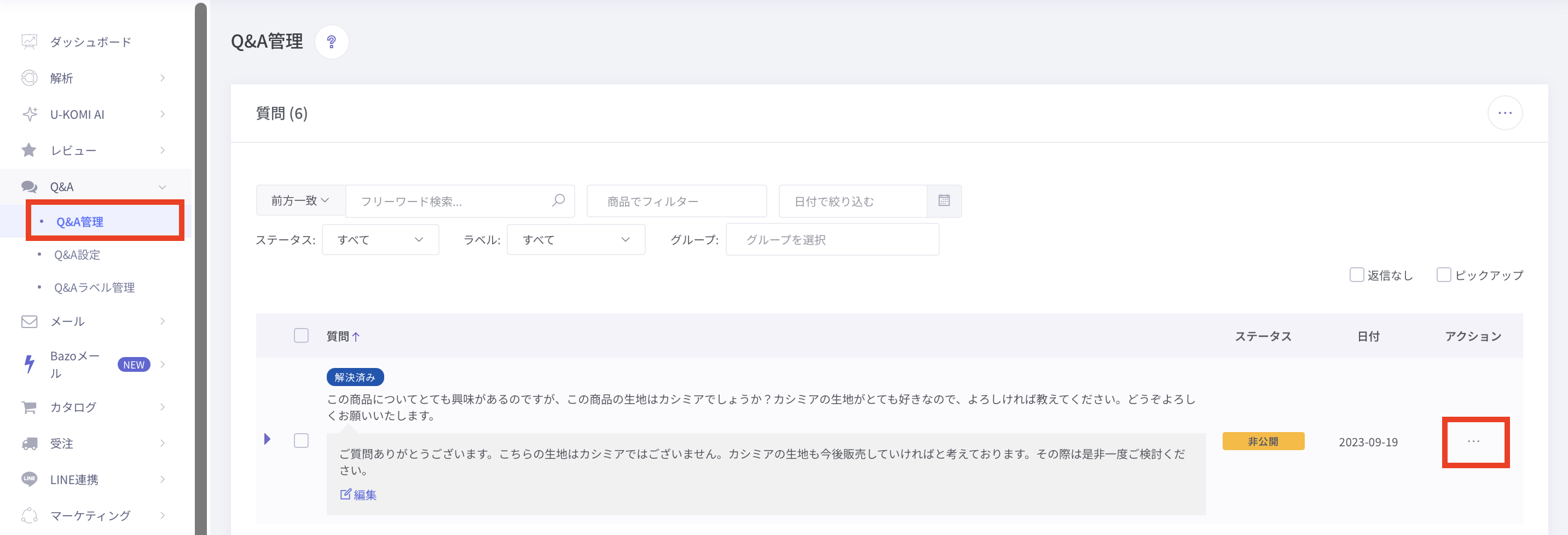Expand the Bazoメール menu chevron
Viewport: 1568px width, 535px height.
tap(163, 364)
